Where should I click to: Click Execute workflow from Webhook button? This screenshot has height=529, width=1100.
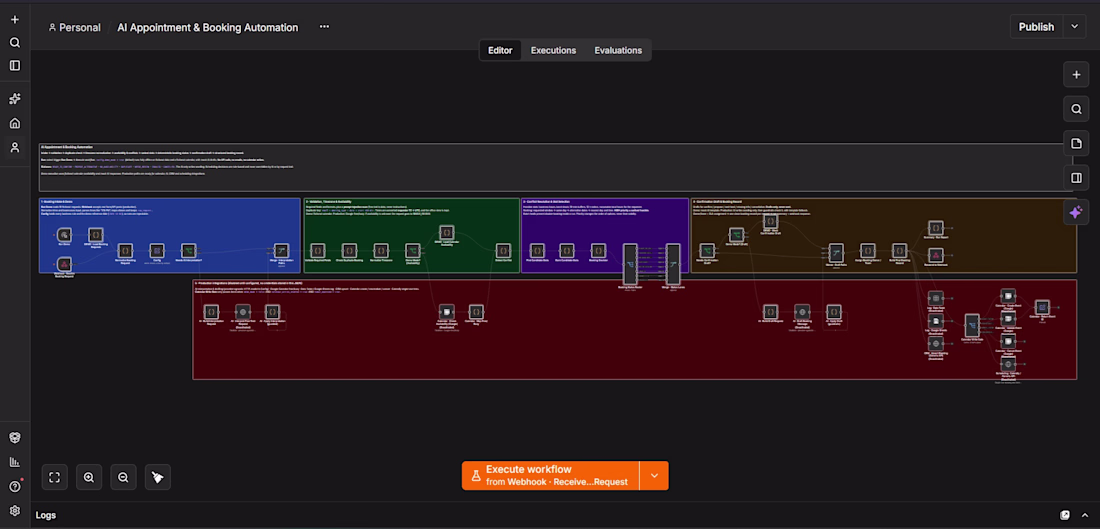click(551, 476)
